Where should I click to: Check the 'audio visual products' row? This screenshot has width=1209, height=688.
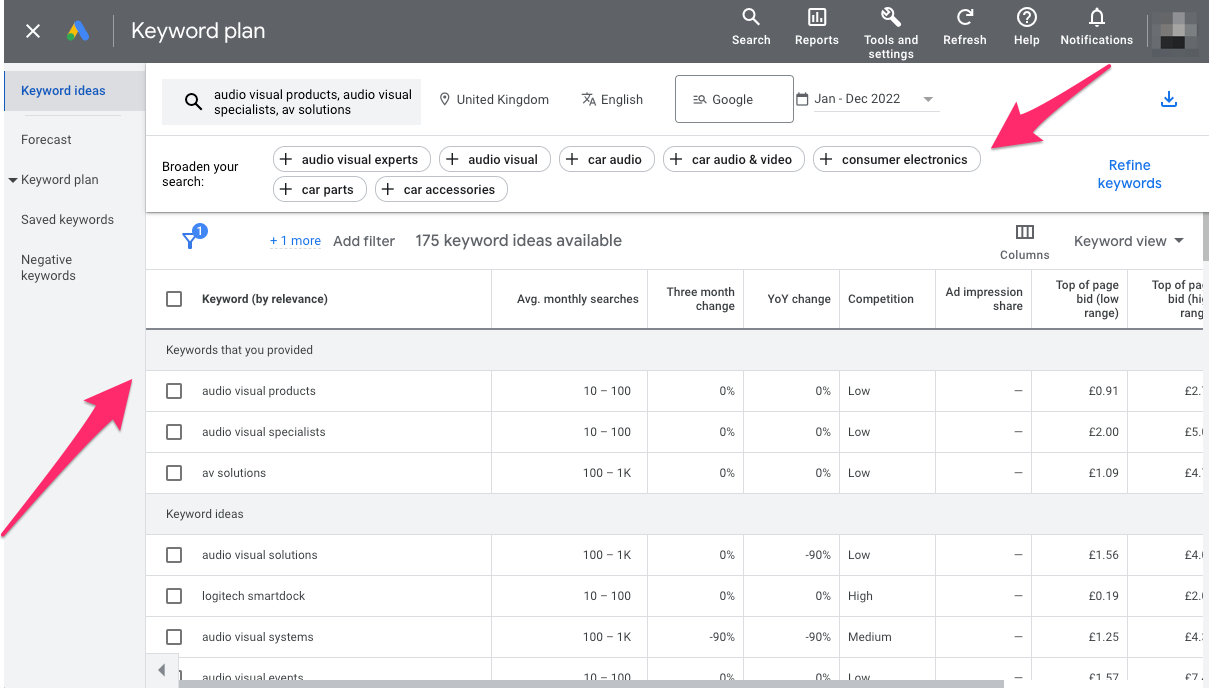tap(174, 391)
